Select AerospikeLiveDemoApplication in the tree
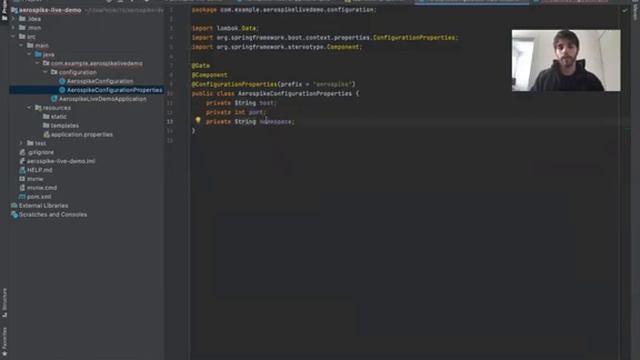The image size is (640, 360). (102, 99)
